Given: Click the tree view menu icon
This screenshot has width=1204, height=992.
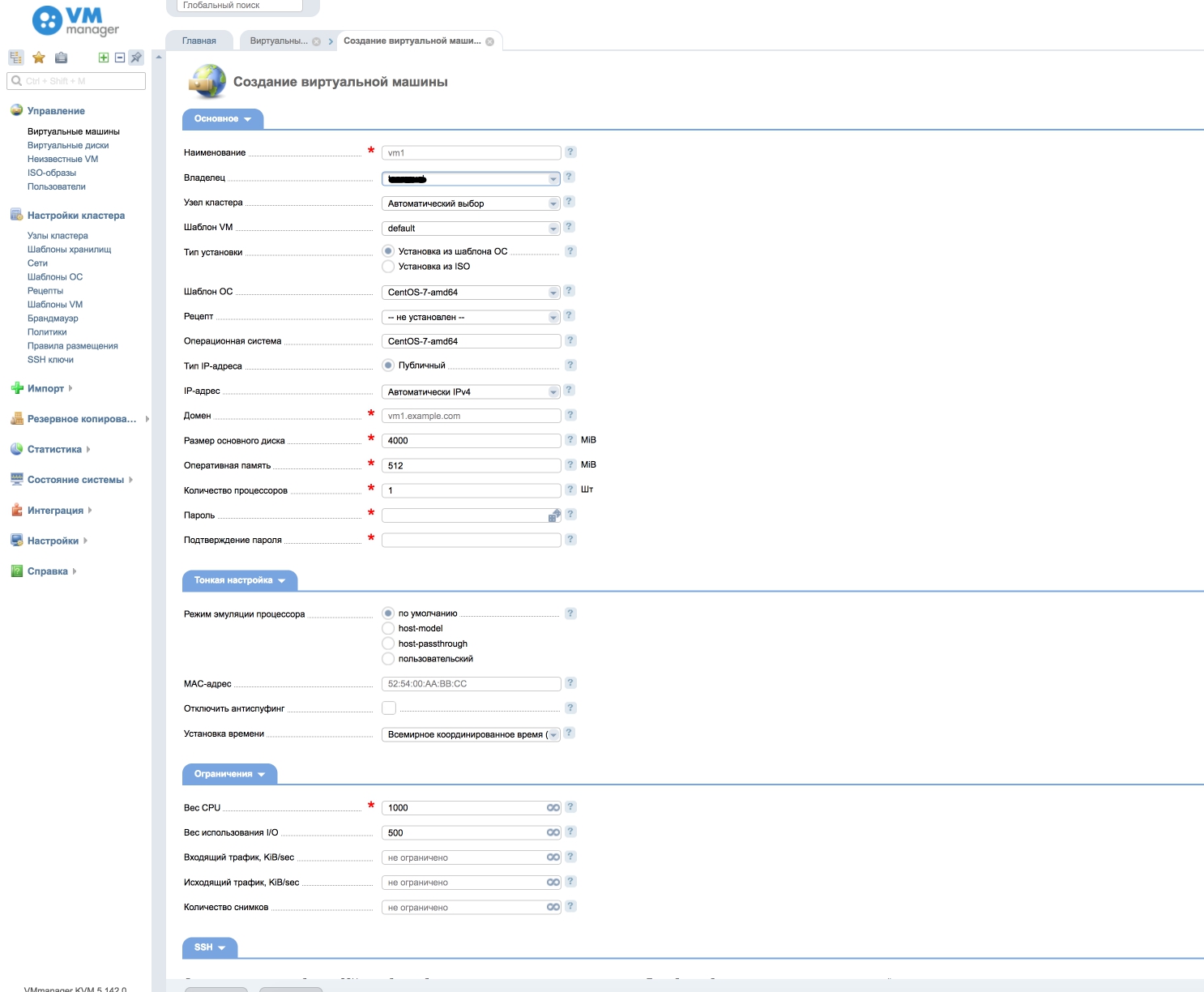Looking at the screenshot, I should 16,58.
